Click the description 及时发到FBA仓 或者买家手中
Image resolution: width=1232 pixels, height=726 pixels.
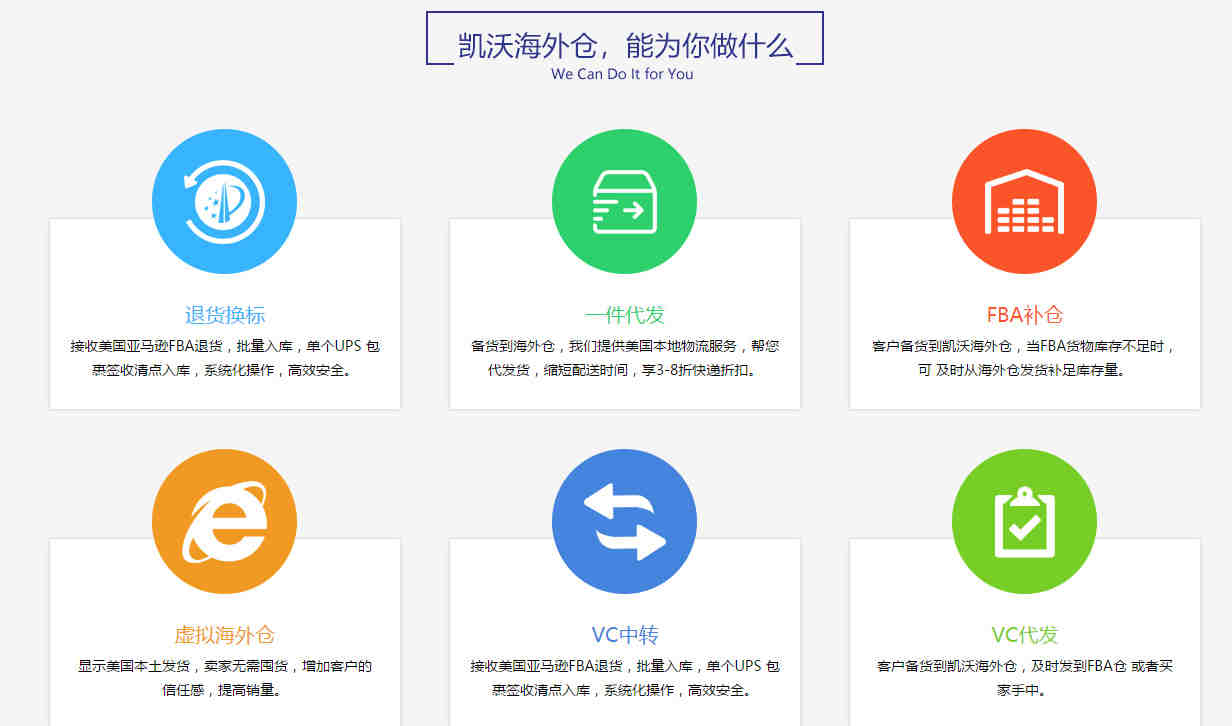pyautogui.click(x=1025, y=678)
